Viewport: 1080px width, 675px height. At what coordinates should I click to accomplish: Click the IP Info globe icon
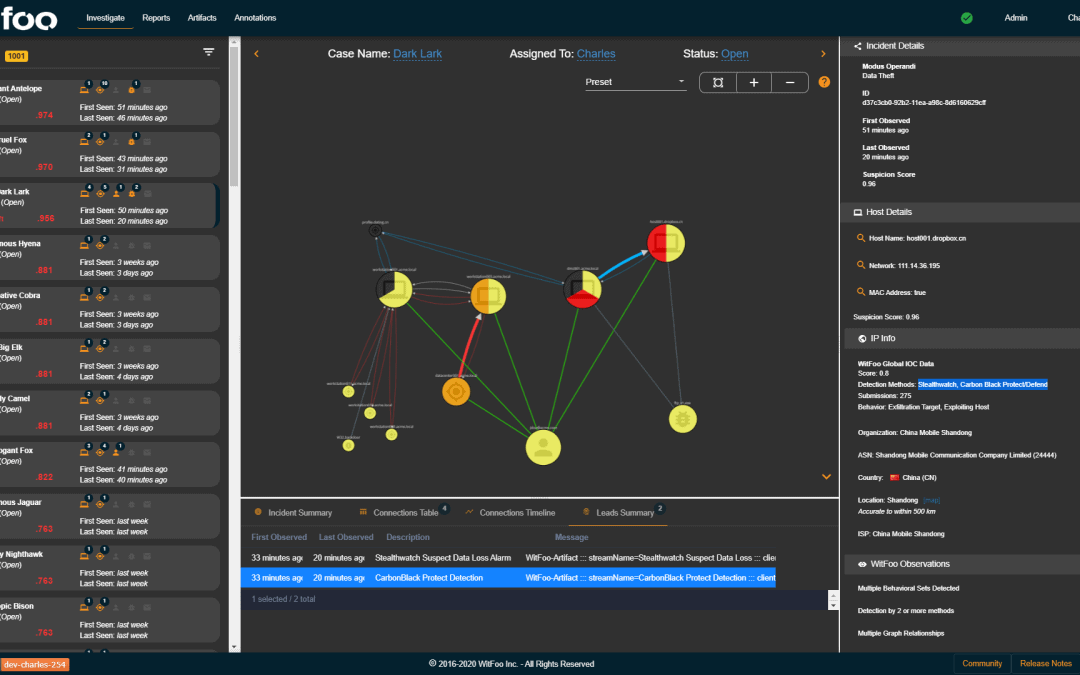tap(862, 338)
